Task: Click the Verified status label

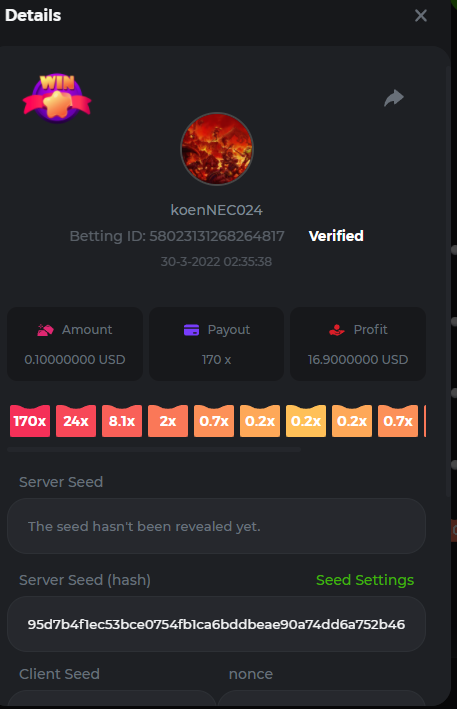Action: [x=336, y=236]
